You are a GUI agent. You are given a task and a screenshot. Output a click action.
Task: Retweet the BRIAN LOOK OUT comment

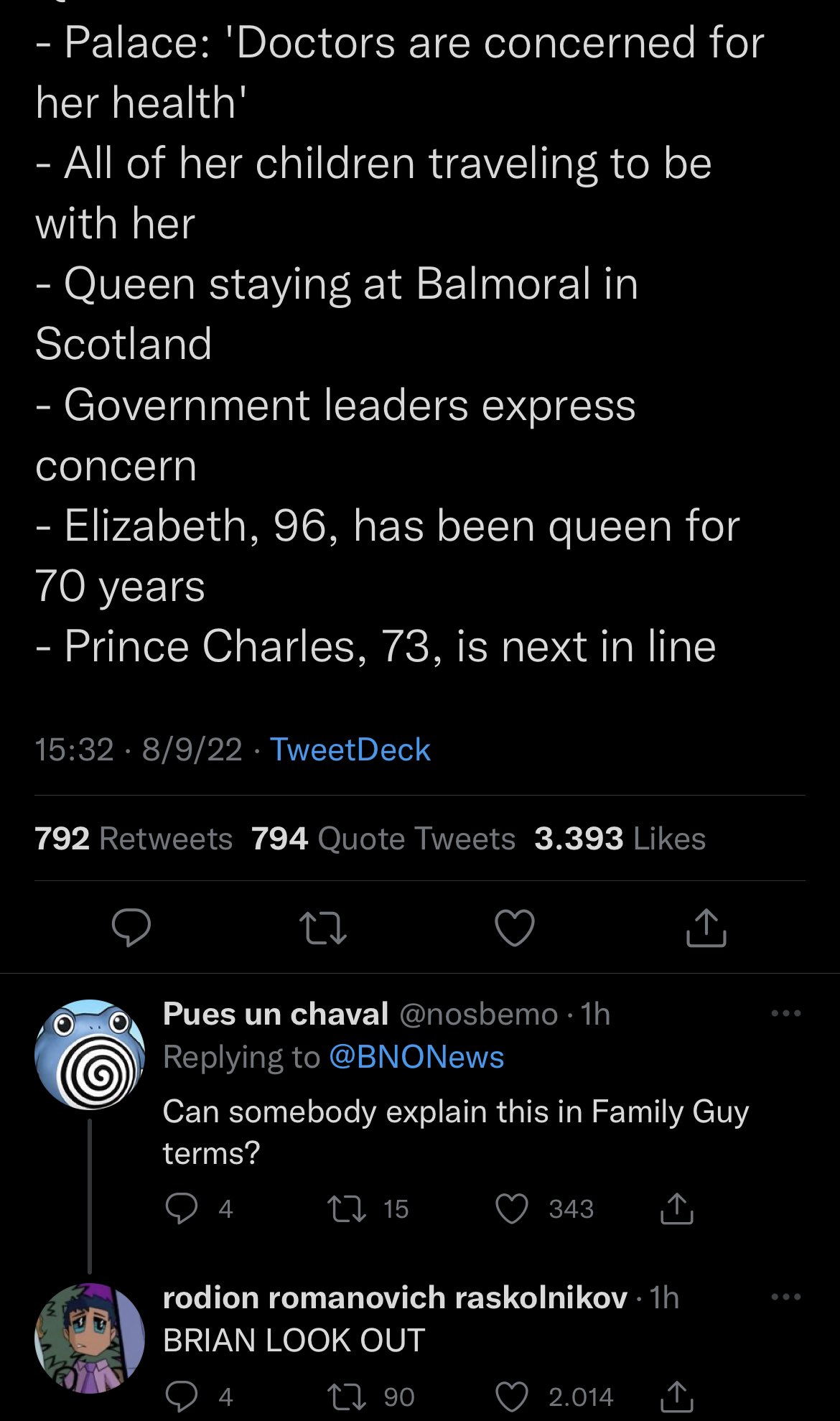347,1396
